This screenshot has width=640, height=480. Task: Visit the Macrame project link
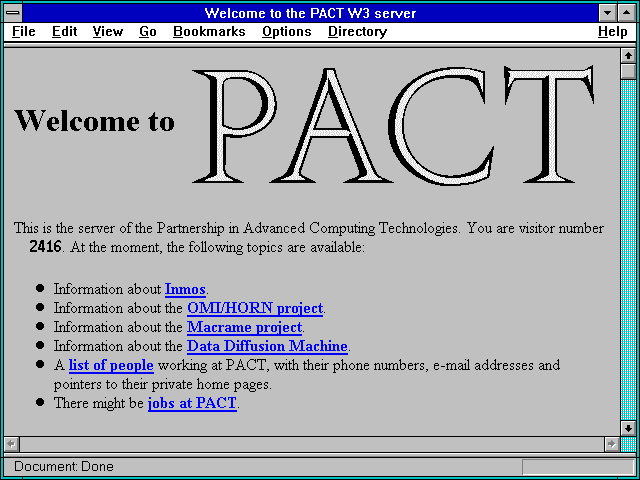pos(244,327)
